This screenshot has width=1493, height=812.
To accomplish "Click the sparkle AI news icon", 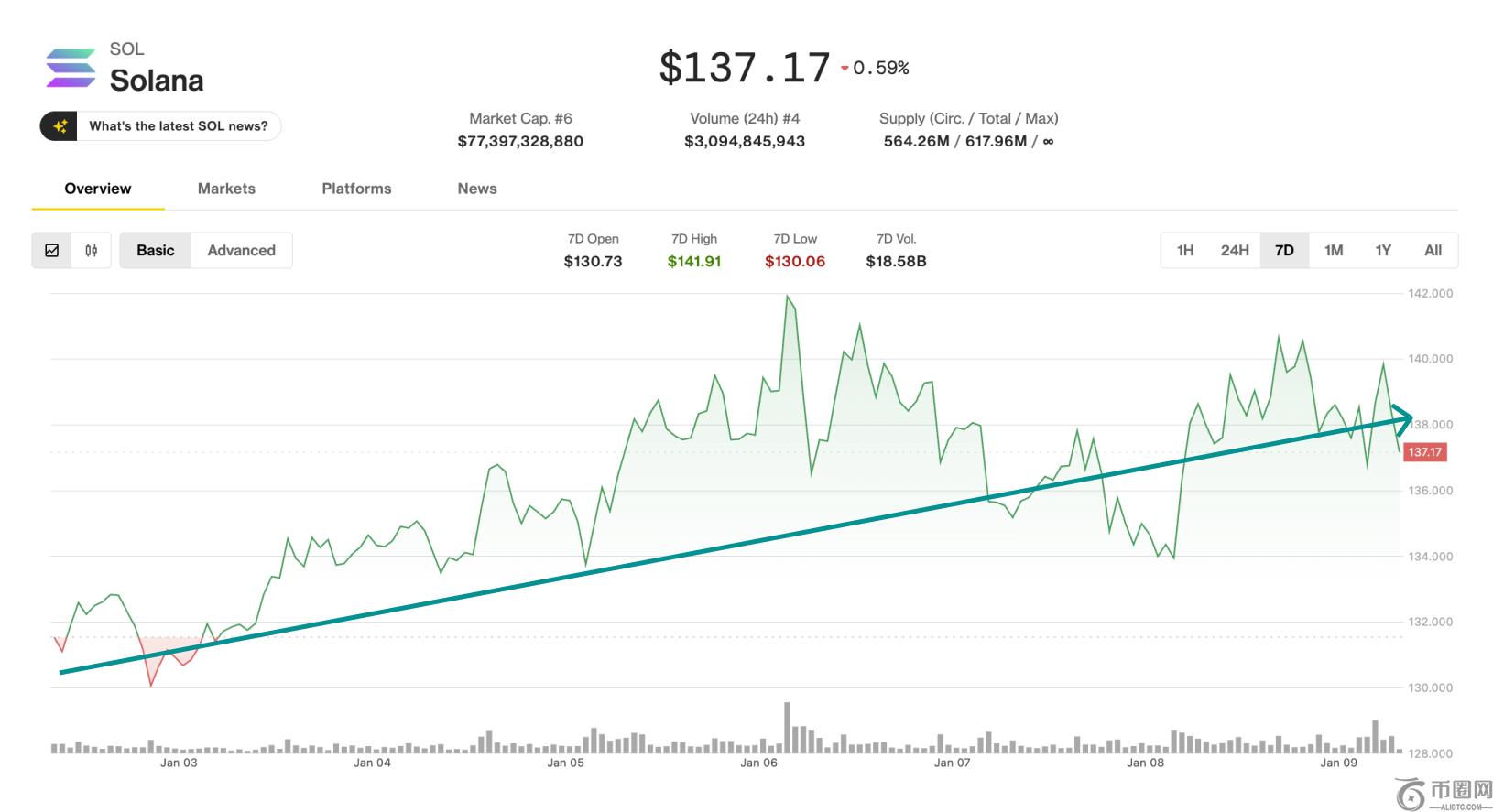I will (60, 126).
